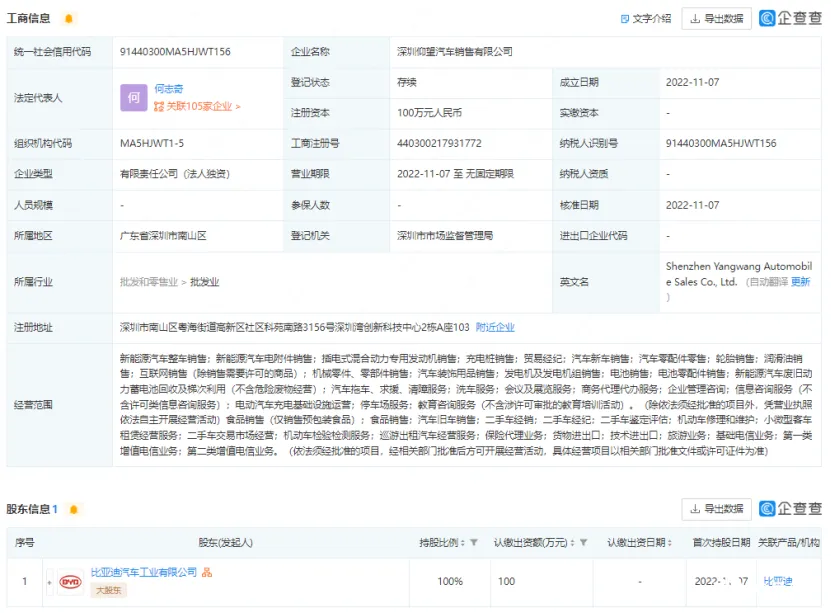The width and height of the screenshot is (831, 613).
Task: Click 更新 to update English name
Action: click(800, 282)
